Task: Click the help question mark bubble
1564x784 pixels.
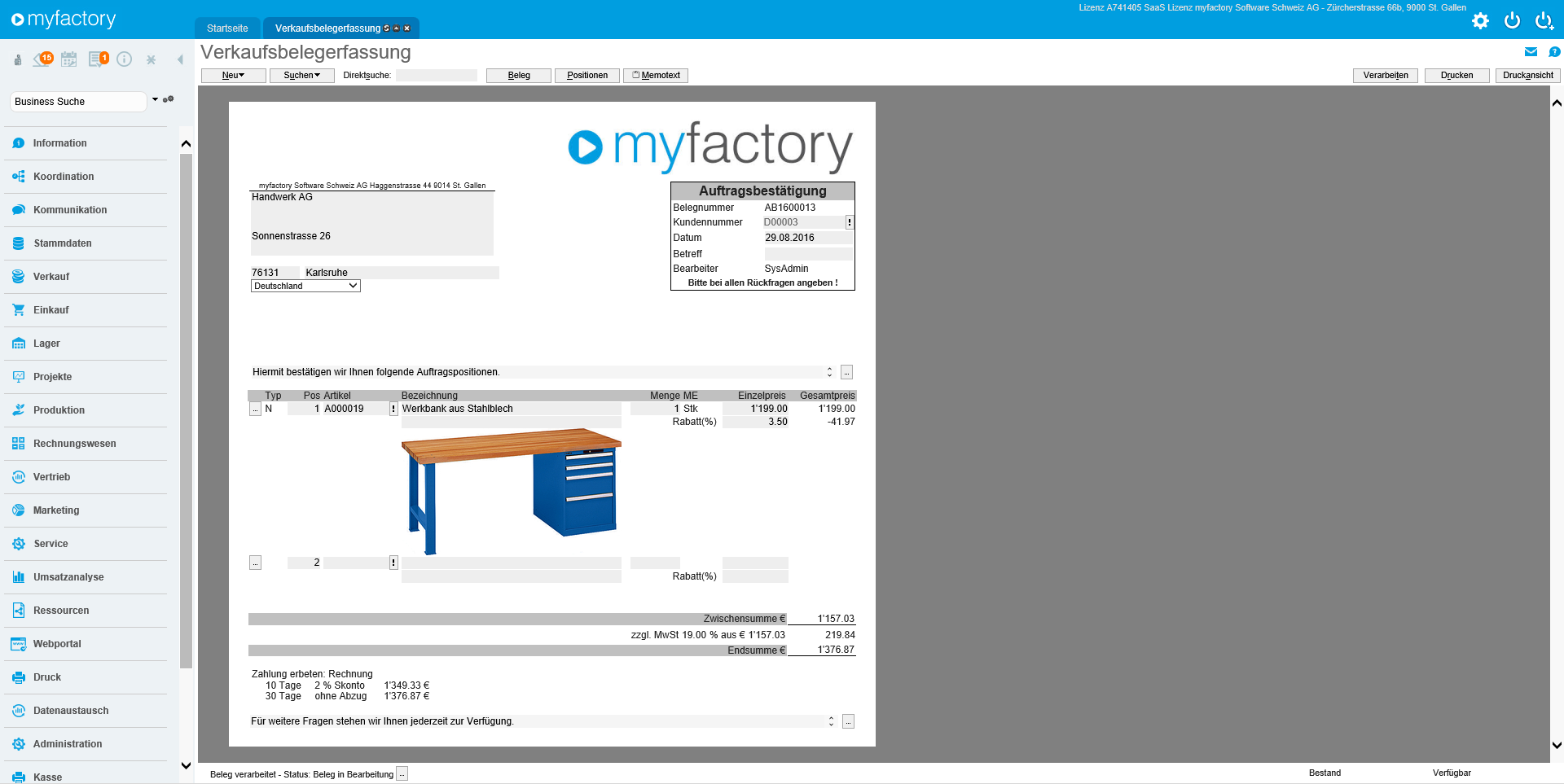Action: [1554, 52]
